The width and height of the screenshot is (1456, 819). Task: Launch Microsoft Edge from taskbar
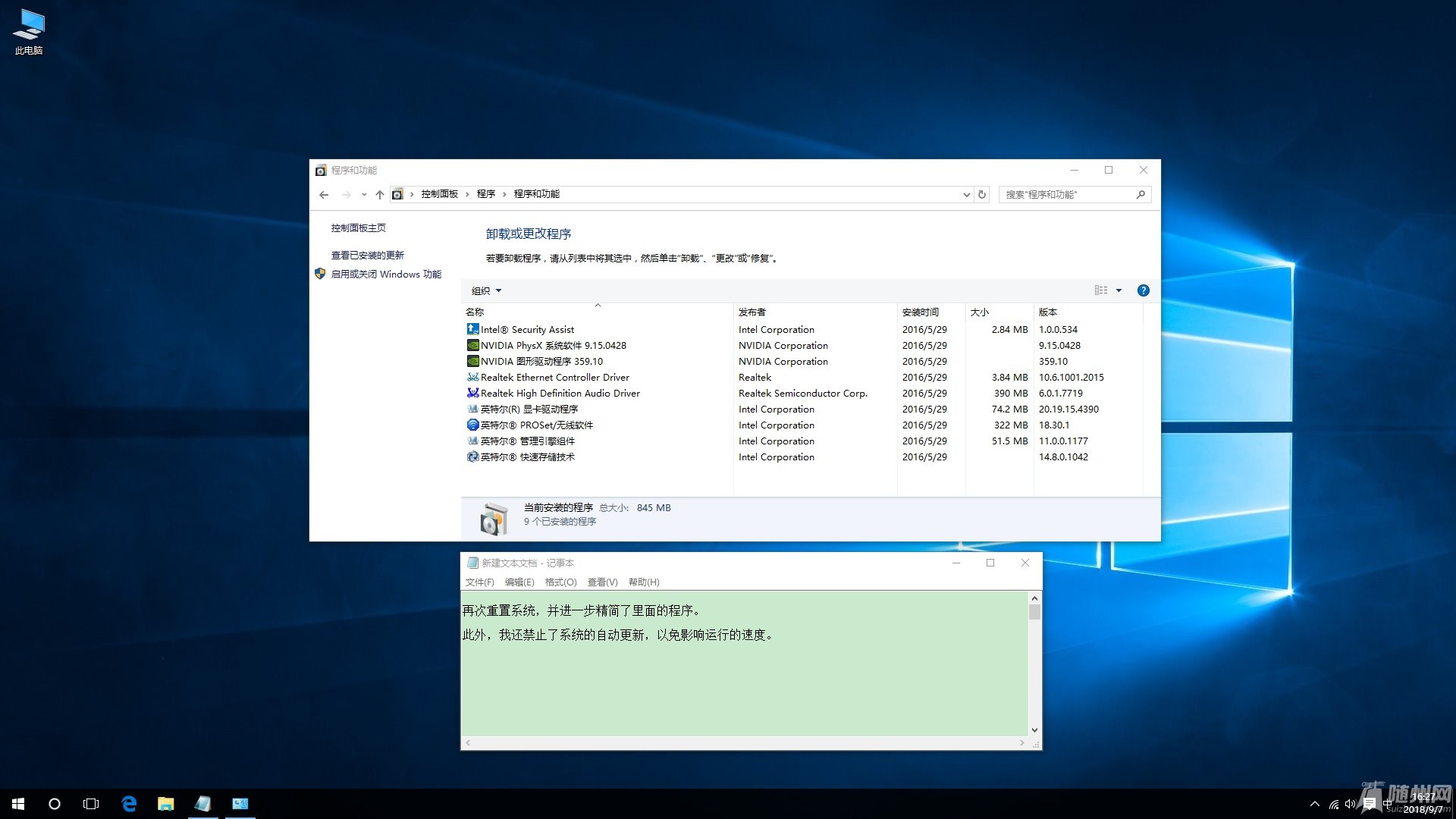coord(129,804)
